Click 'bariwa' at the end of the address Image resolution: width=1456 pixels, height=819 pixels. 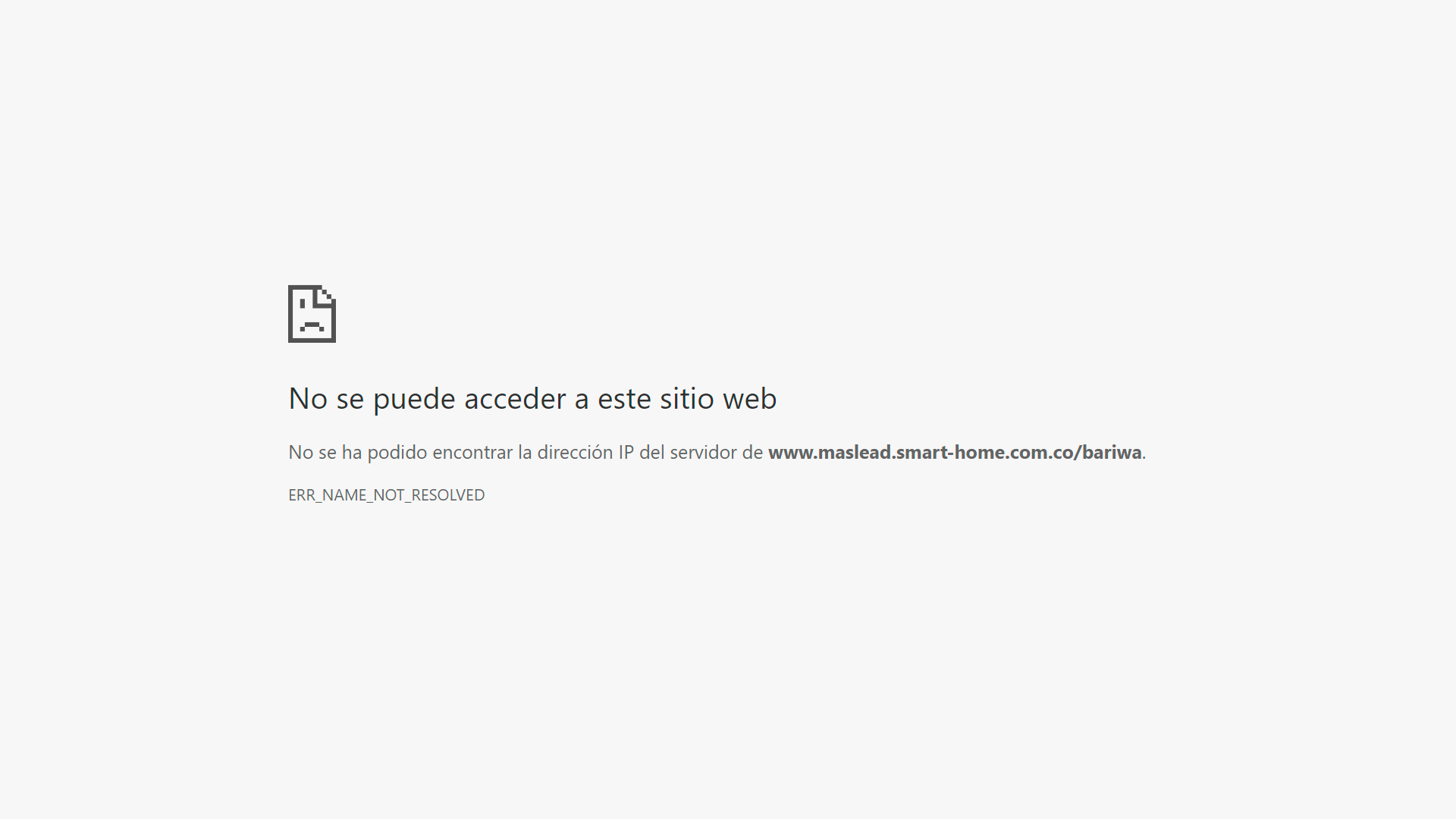1112,453
